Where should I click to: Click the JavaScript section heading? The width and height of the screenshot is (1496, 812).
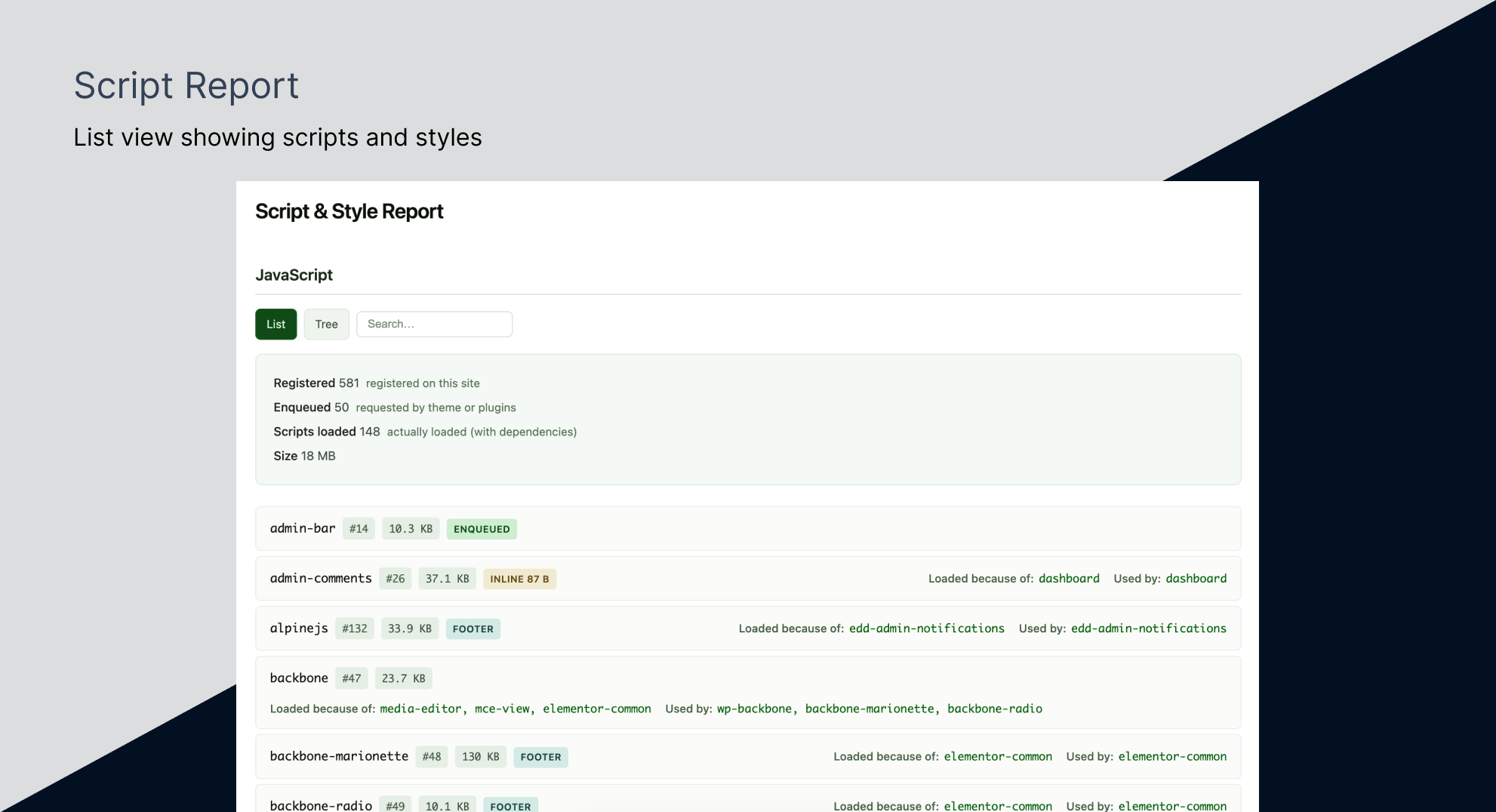pos(294,275)
